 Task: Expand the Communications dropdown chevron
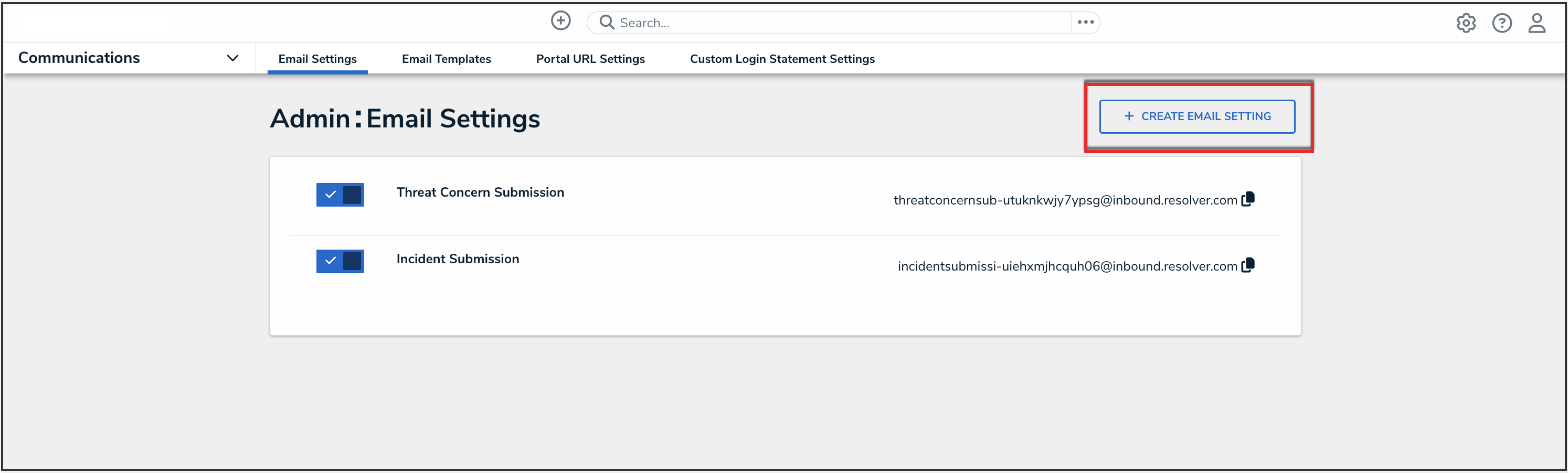pyautogui.click(x=232, y=58)
